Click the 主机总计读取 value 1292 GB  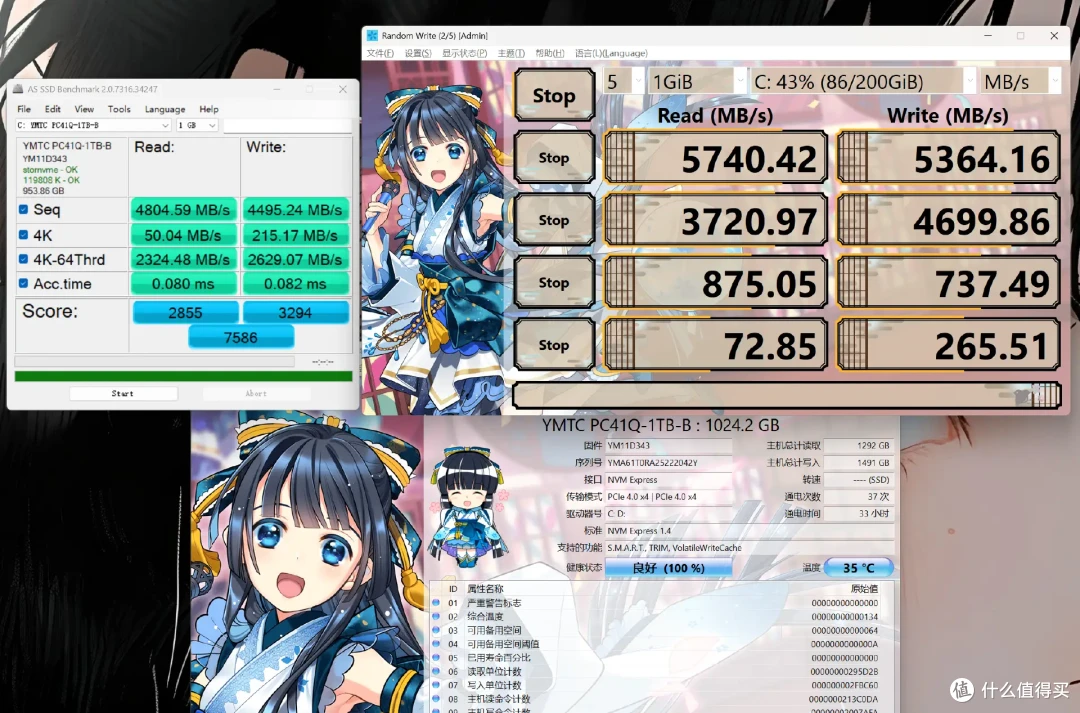click(x=858, y=446)
